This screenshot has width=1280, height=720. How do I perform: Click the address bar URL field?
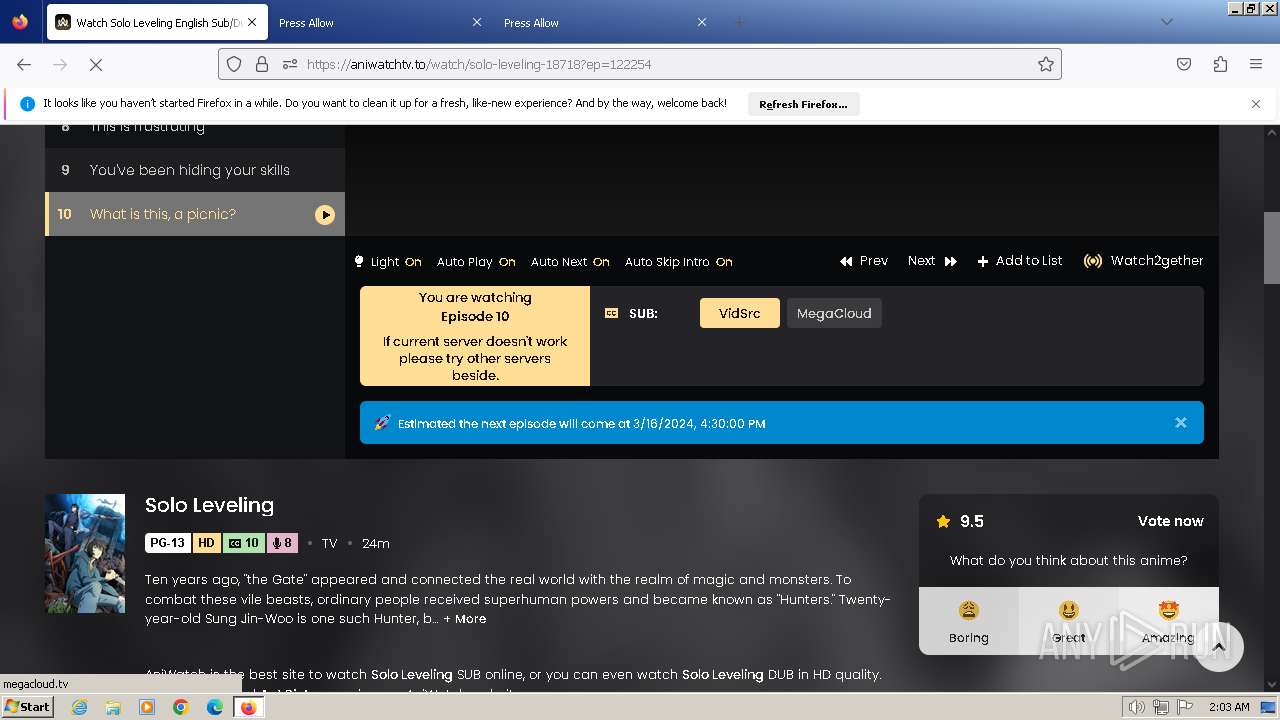(x=640, y=64)
